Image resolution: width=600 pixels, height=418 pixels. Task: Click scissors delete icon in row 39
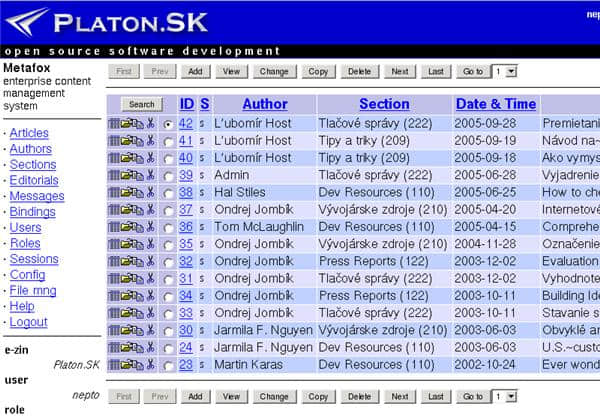[151, 175]
